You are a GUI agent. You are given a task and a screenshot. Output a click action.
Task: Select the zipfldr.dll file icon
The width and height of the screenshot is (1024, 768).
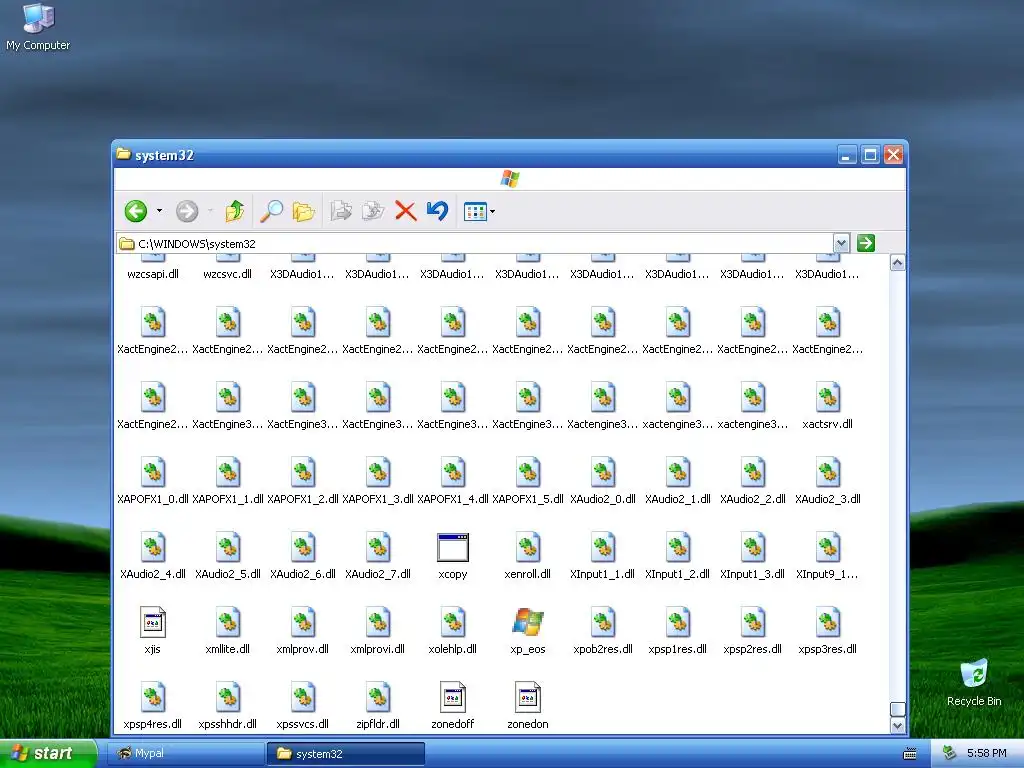click(377, 697)
